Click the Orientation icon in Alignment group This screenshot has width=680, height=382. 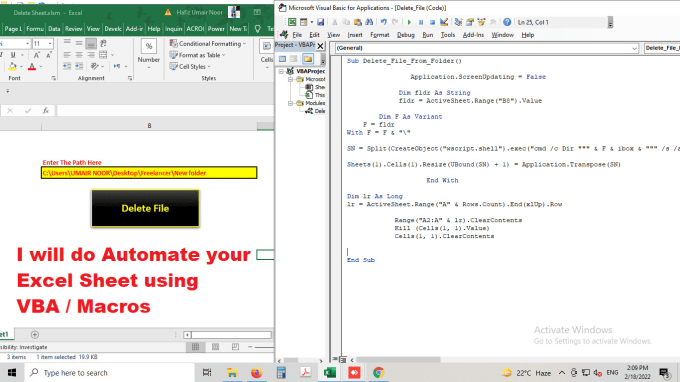pyautogui.click(x=95, y=66)
